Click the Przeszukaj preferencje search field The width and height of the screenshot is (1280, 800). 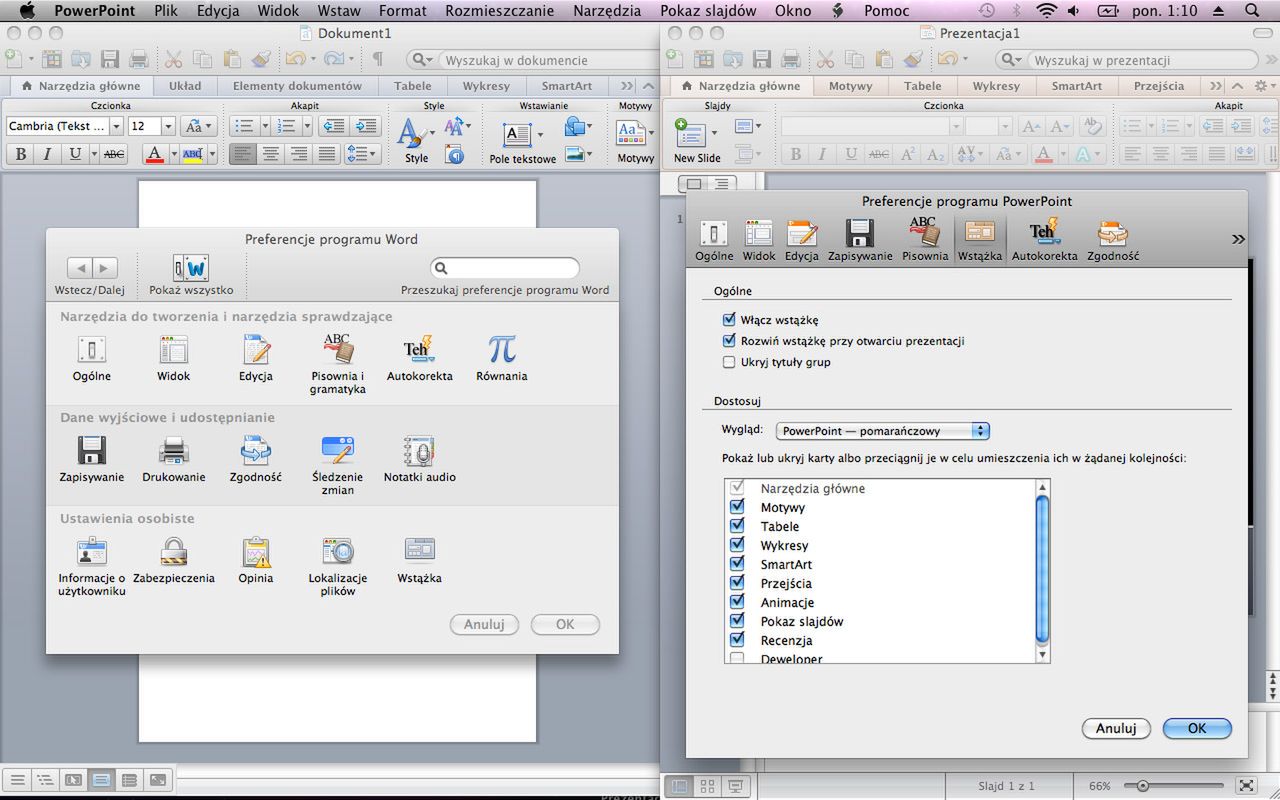(505, 268)
